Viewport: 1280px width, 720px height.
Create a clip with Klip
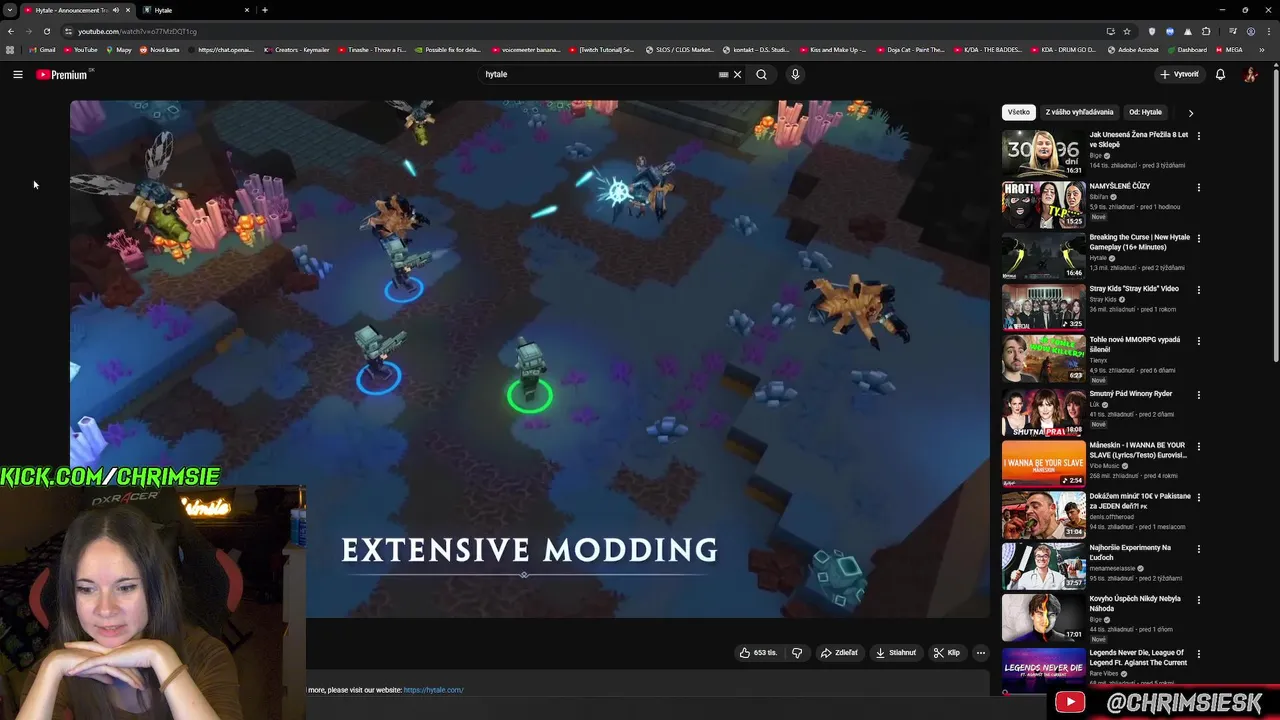tap(946, 653)
